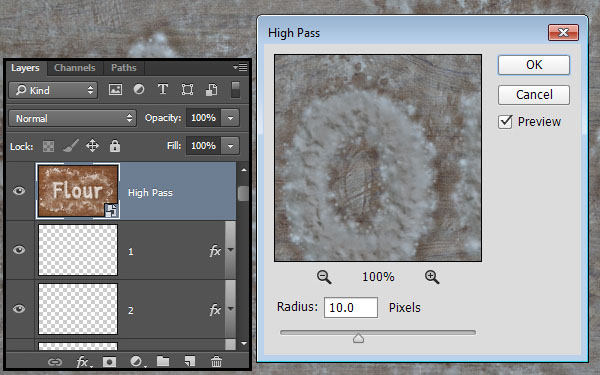Click fx icon on layer 2
Viewport: 600px width, 375px height.
pyautogui.click(x=215, y=310)
